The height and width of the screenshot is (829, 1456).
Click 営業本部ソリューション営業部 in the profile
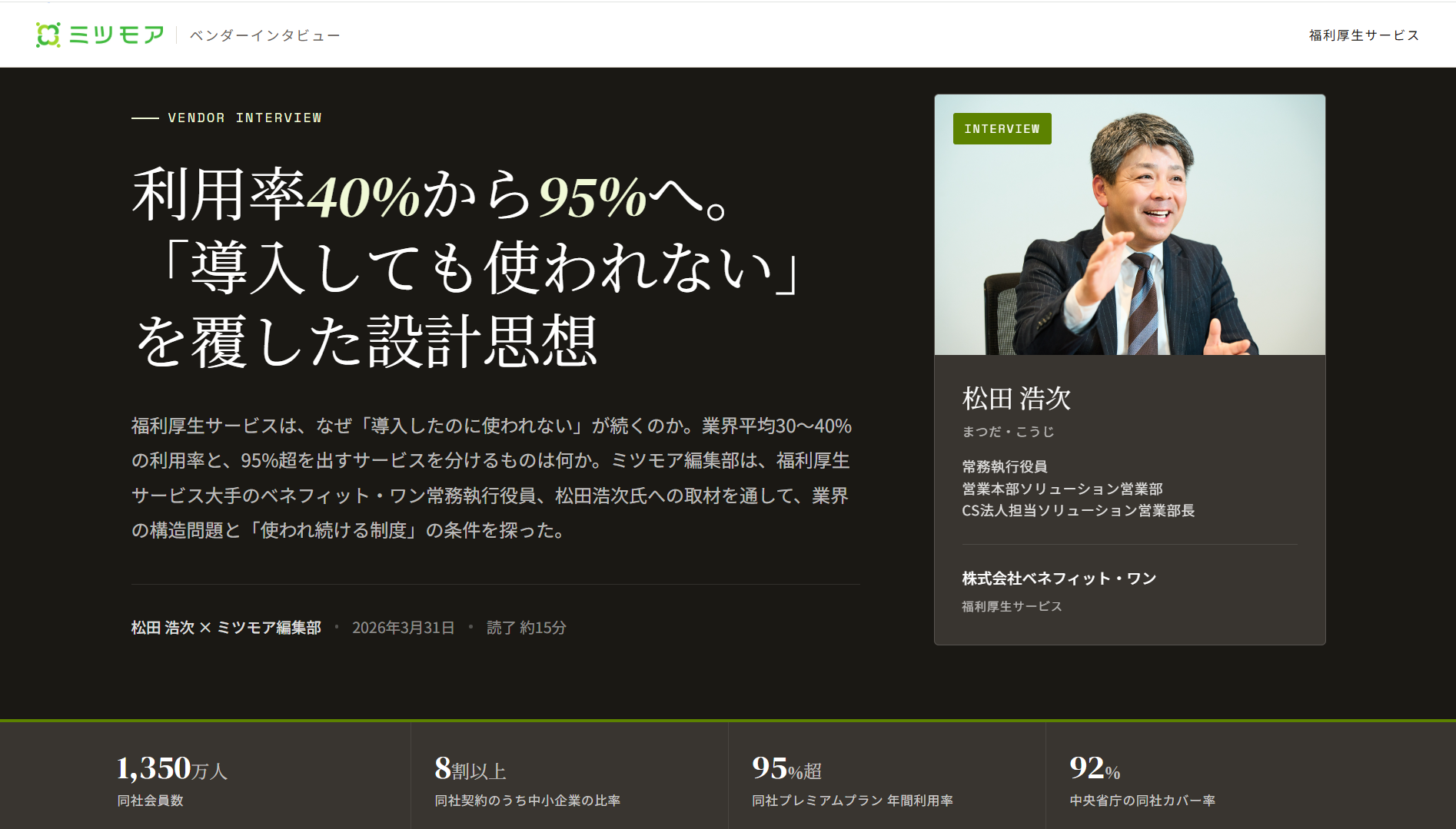click(x=1062, y=489)
